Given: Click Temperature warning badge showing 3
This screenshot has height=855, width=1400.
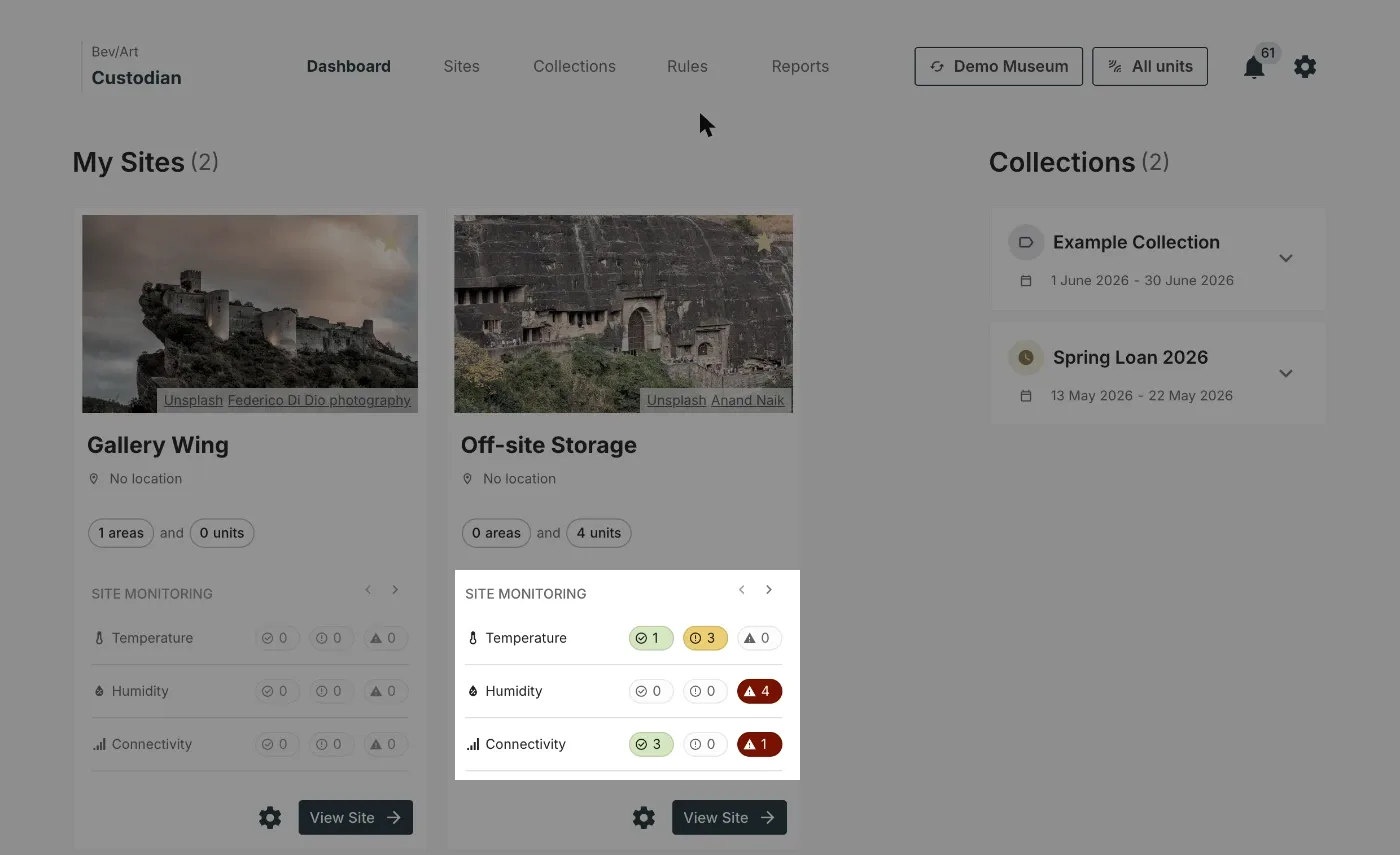Looking at the screenshot, I should click(x=705, y=638).
